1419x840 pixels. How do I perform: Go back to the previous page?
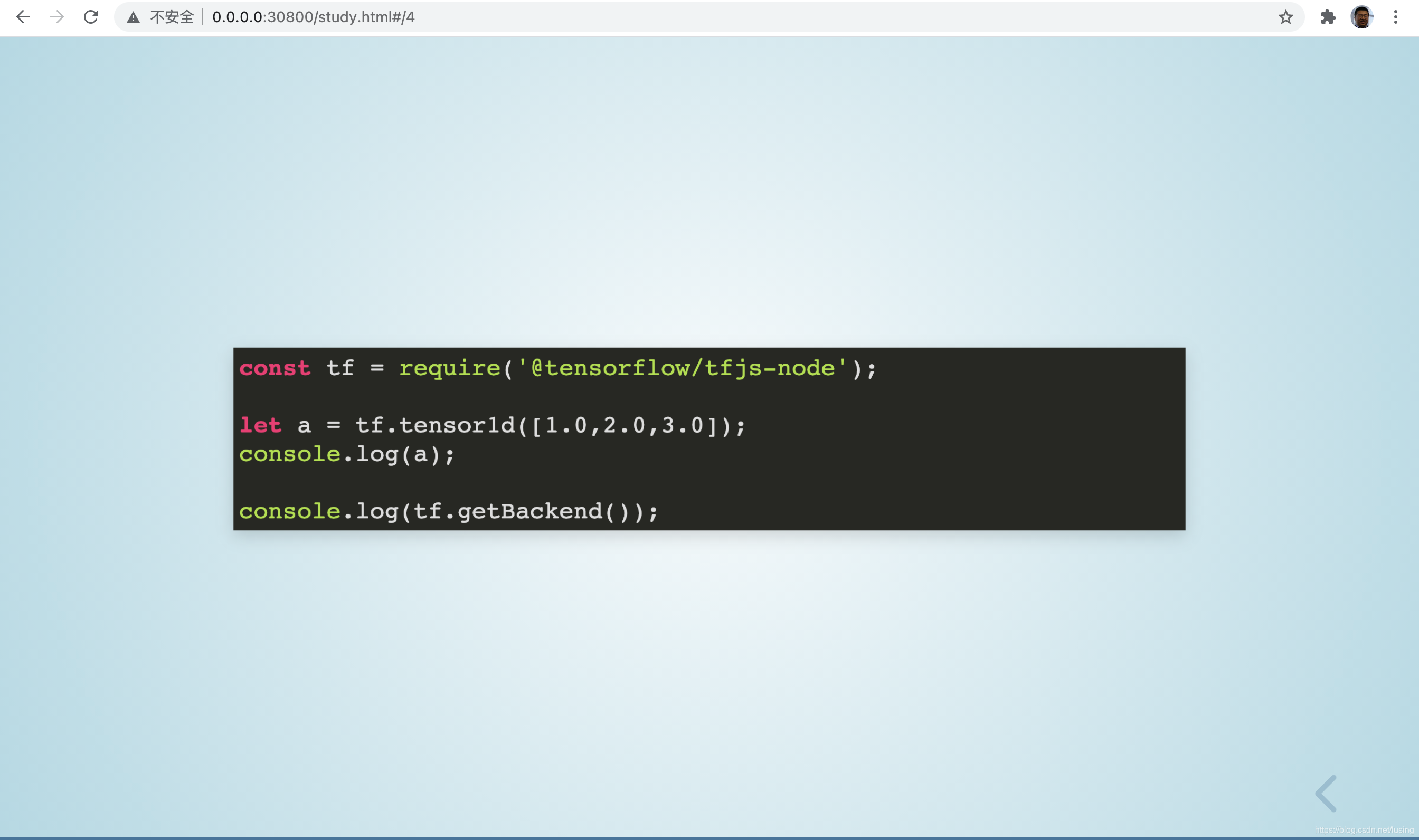[x=23, y=17]
